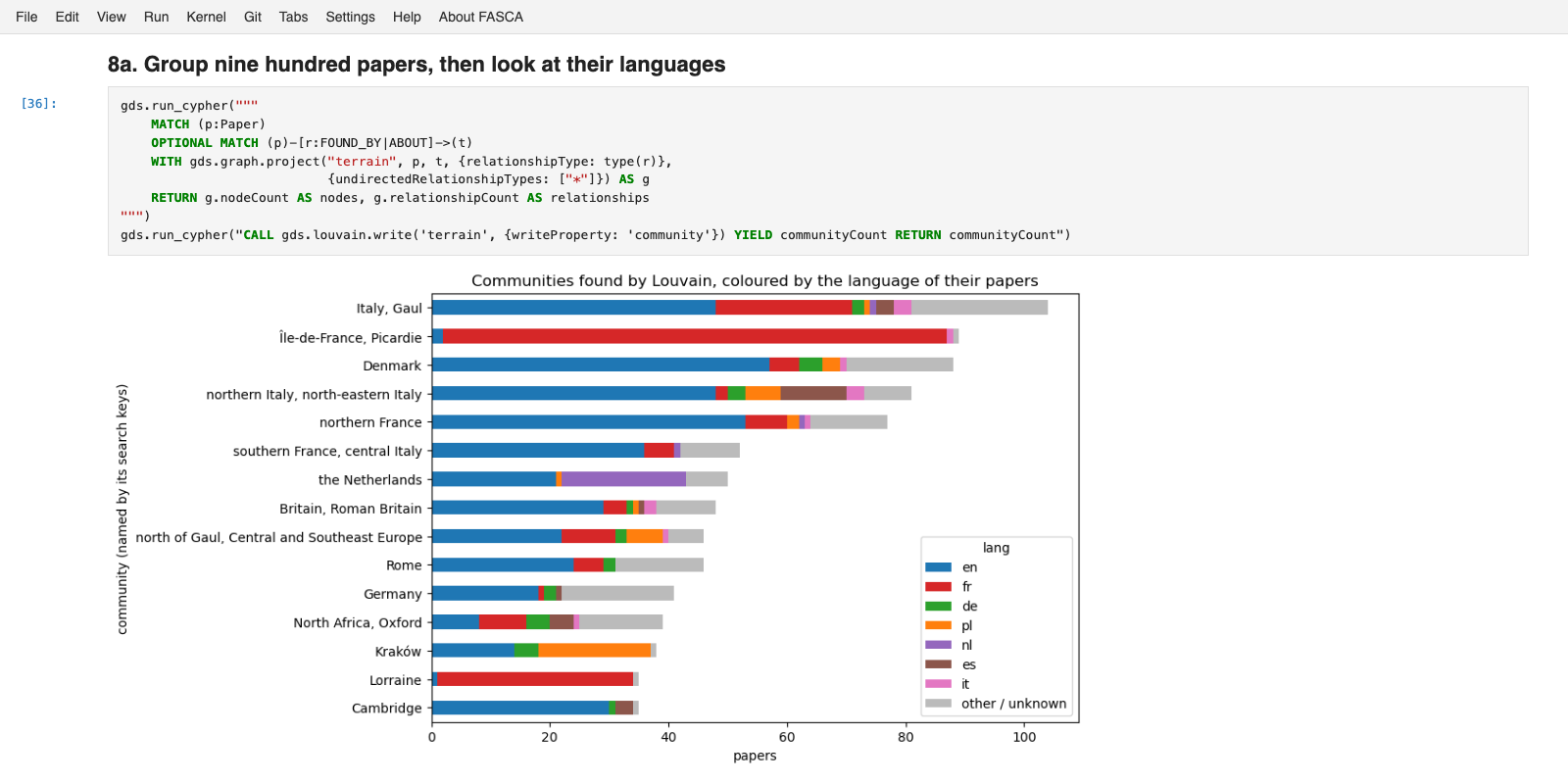Click the x-axis label 'papers'

[755, 756]
